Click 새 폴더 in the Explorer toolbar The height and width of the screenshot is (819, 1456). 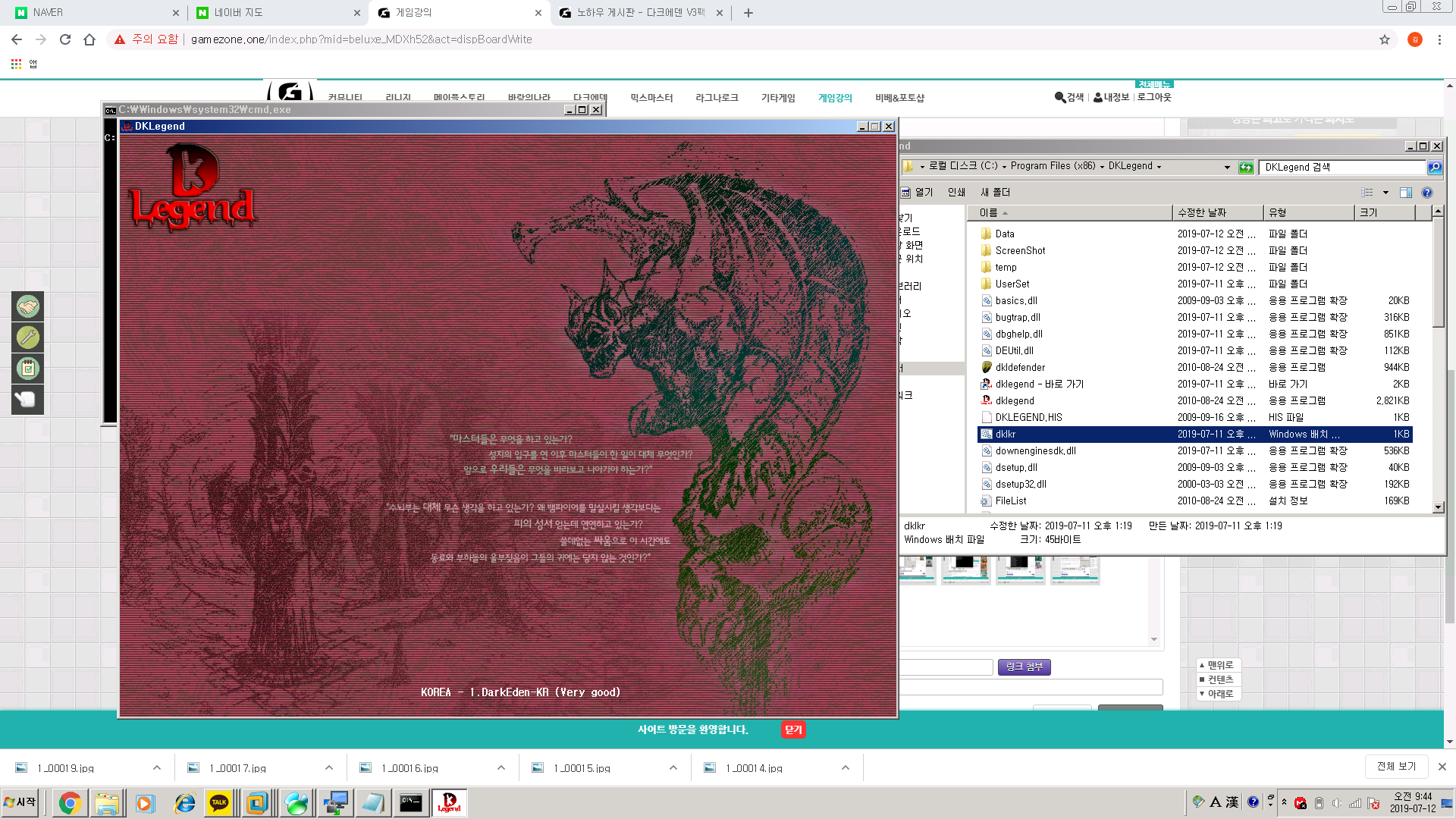coord(995,193)
